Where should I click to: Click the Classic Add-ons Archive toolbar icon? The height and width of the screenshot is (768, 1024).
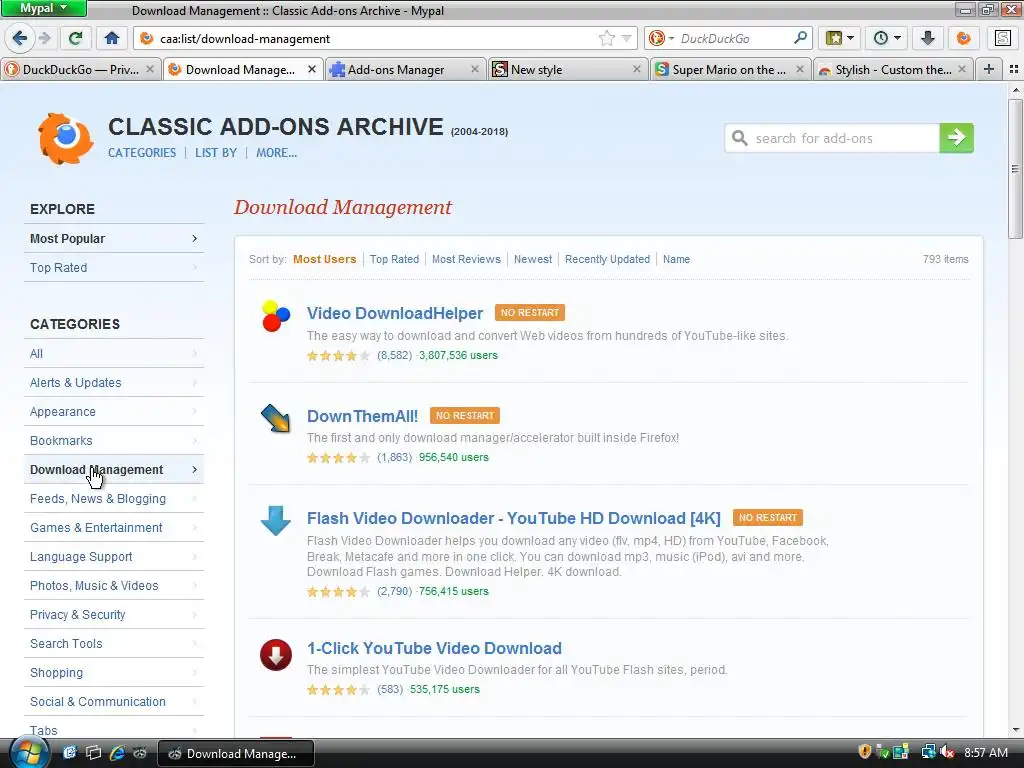tap(963, 39)
